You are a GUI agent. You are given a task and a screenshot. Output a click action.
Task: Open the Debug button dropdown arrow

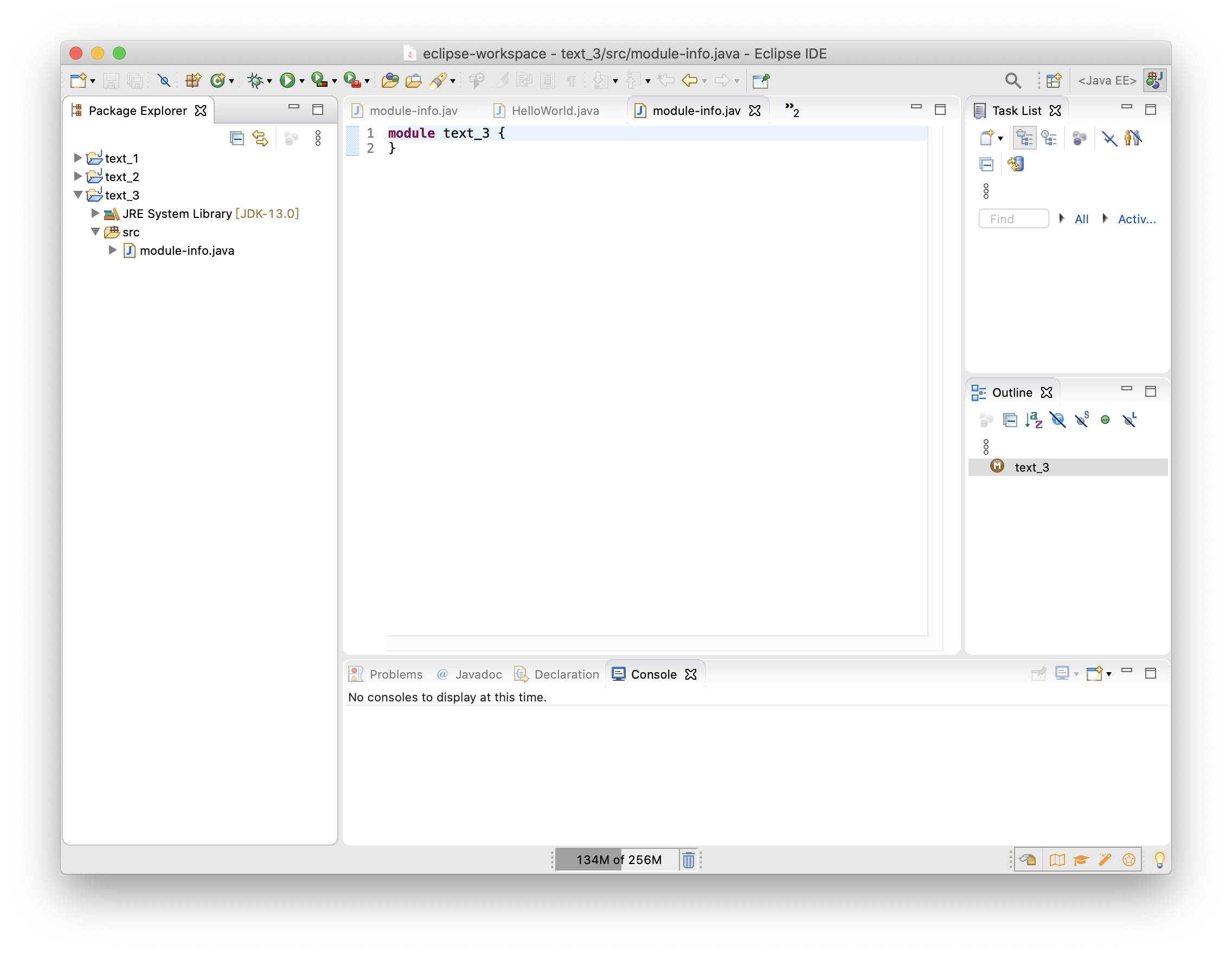click(269, 82)
